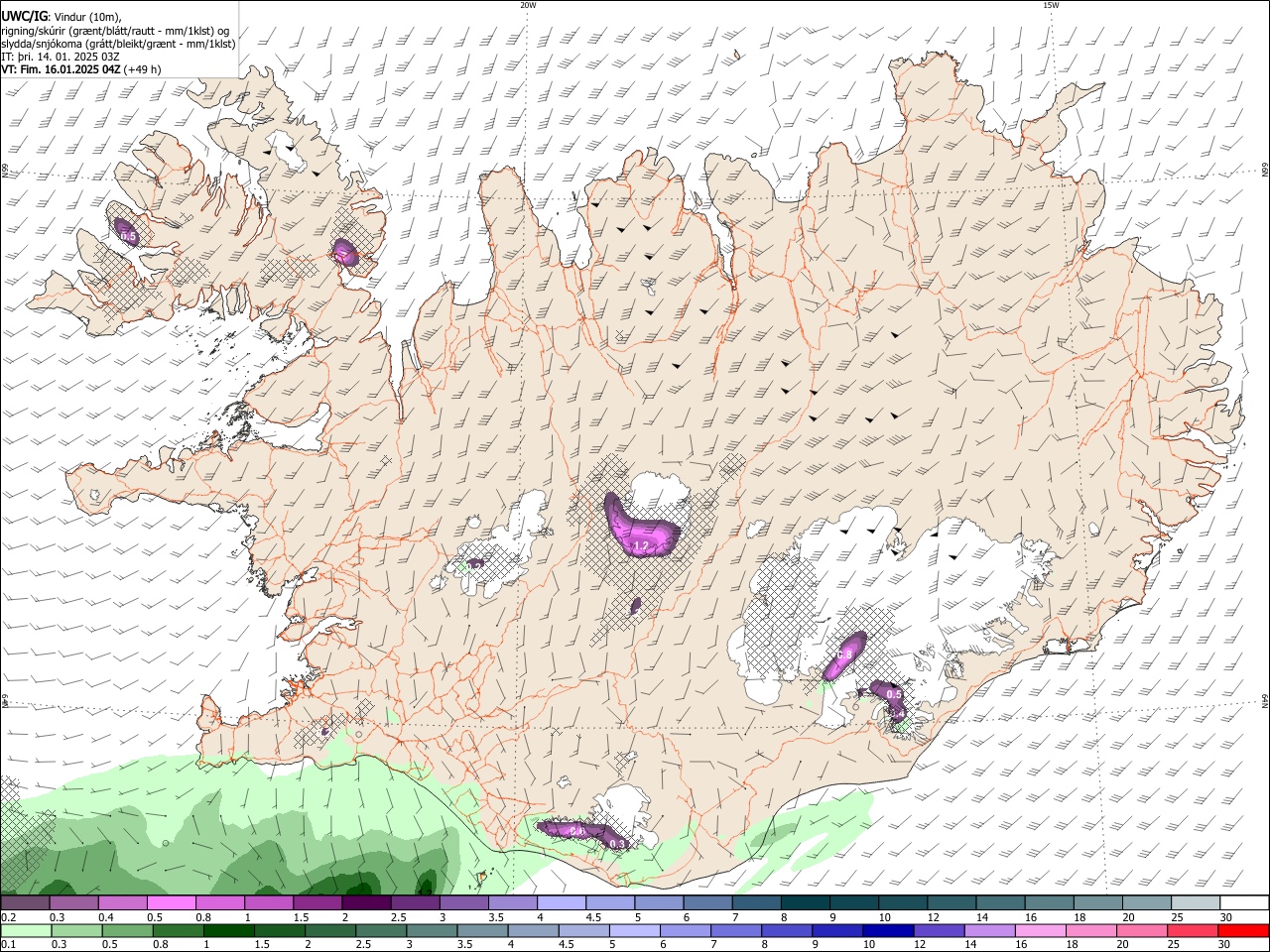Select the darkest purple 2 swatch in snow scale
Screen dimensions: 1270x952
366,902
